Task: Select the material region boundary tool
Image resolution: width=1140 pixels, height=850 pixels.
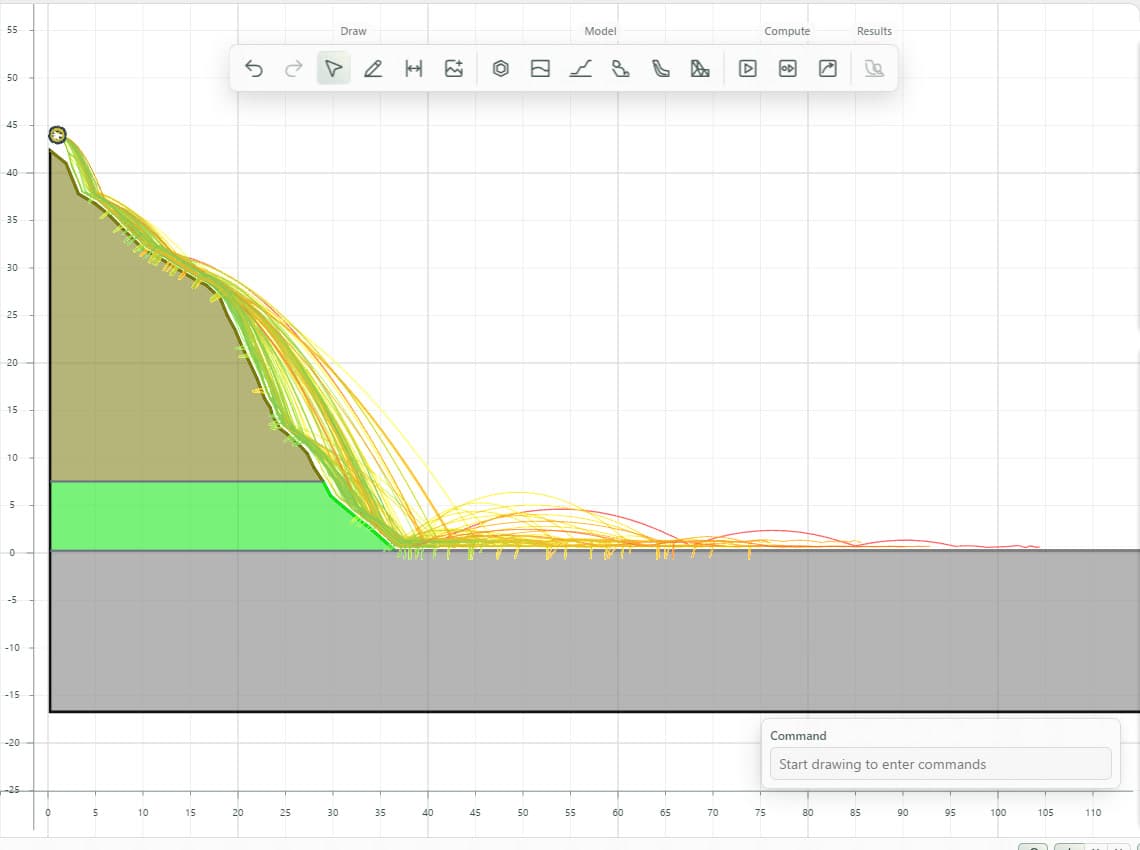Action: 540,68
